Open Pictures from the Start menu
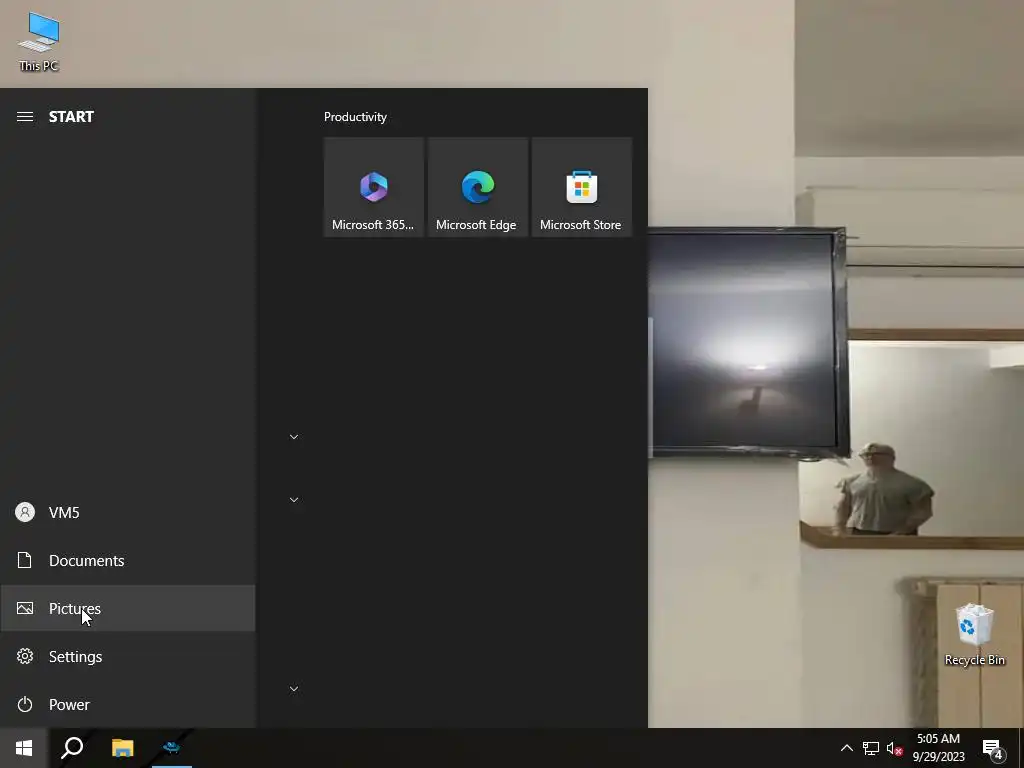The image size is (1024, 768). (x=127, y=609)
